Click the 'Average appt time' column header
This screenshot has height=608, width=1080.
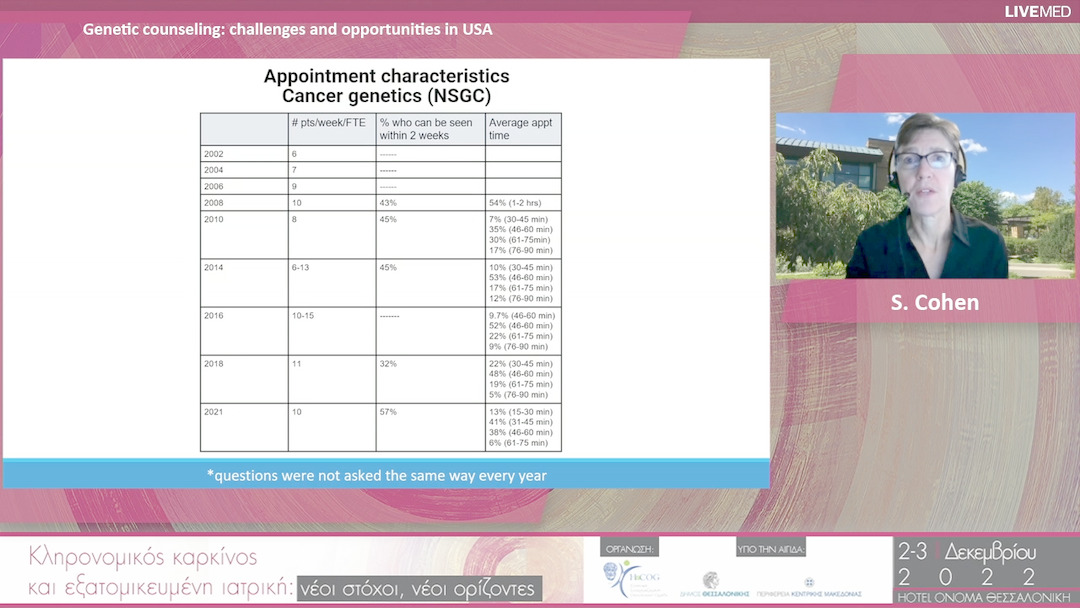coord(521,129)
